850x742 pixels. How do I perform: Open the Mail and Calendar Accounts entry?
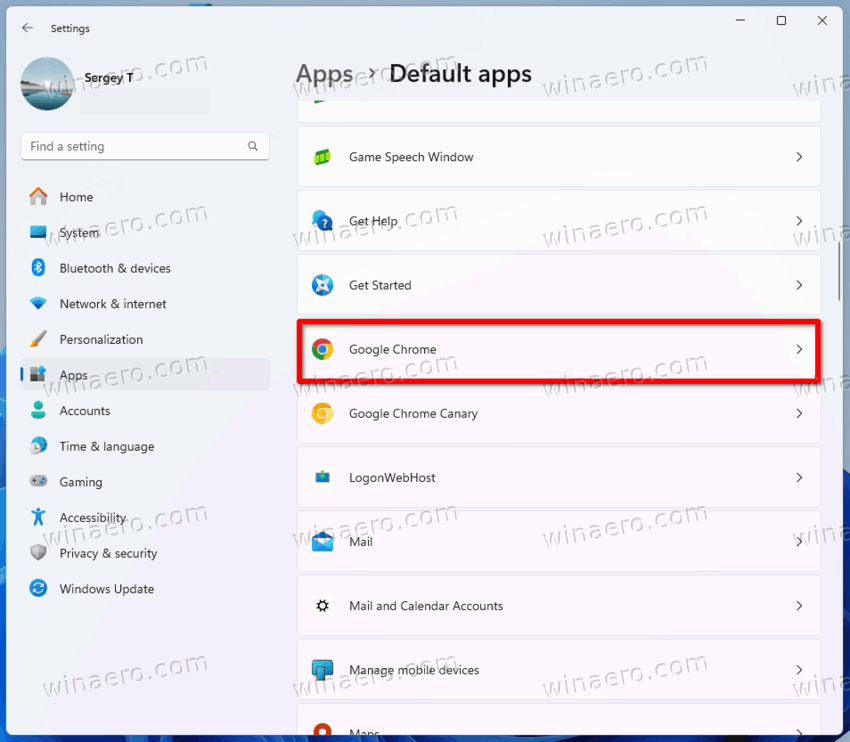click(x=559, y=605)
